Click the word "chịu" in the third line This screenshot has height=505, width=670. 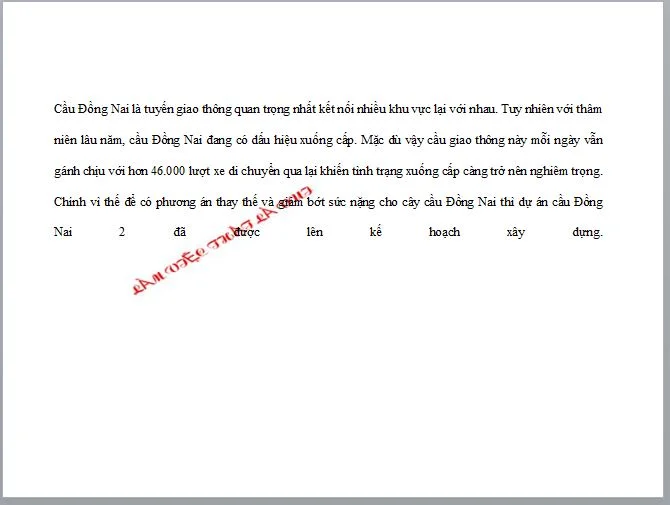pos(94,171)
